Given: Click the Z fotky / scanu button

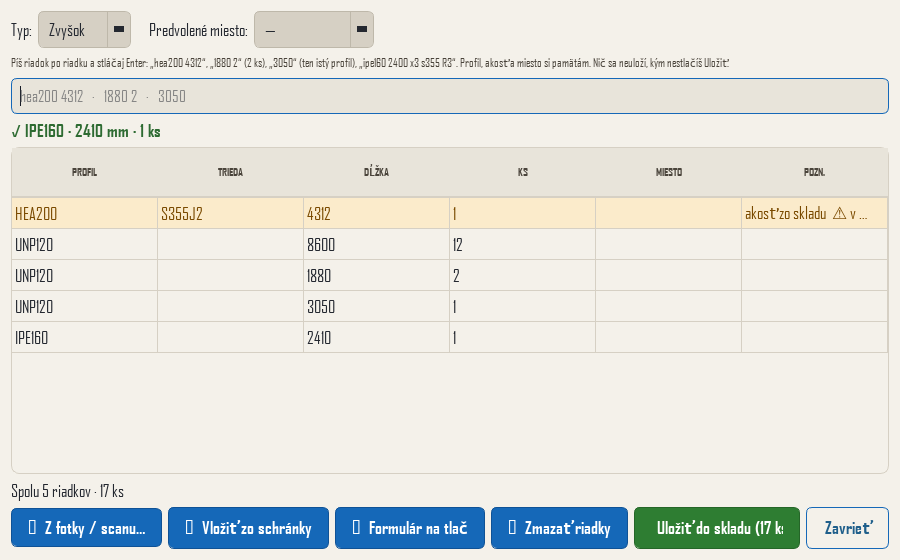Looking at the screenshot, I should click(87, 528).
